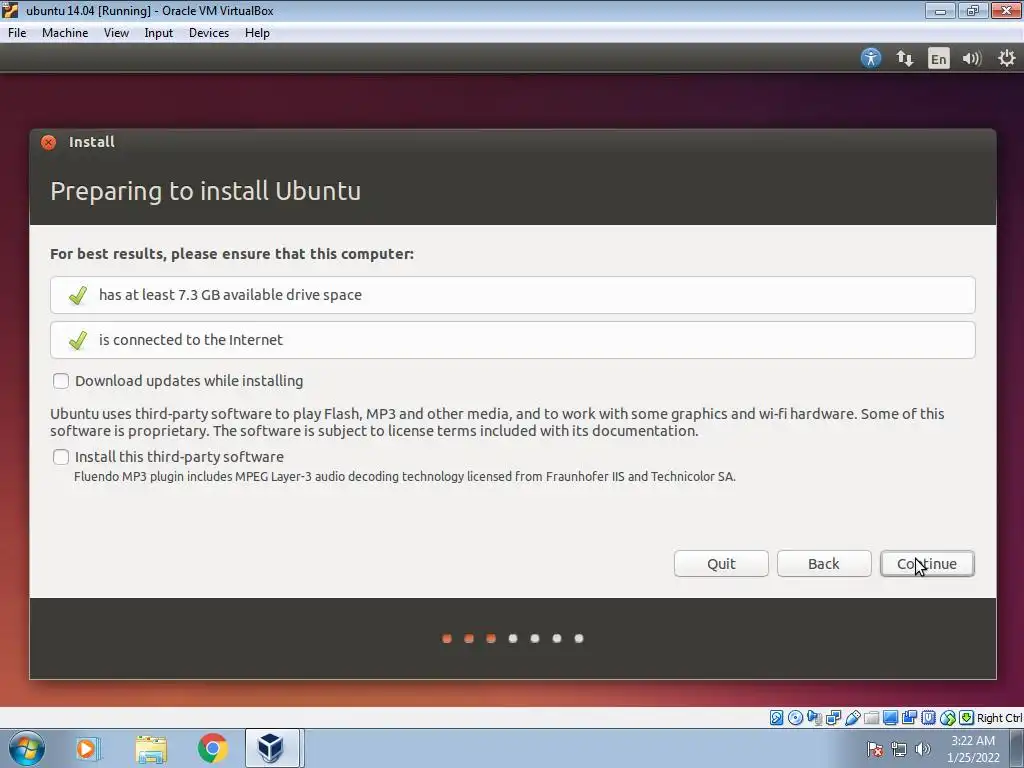Click the Back button
Image resolution: width=1024 pixels, height=768 pixels.
click(x=824, y=564)
